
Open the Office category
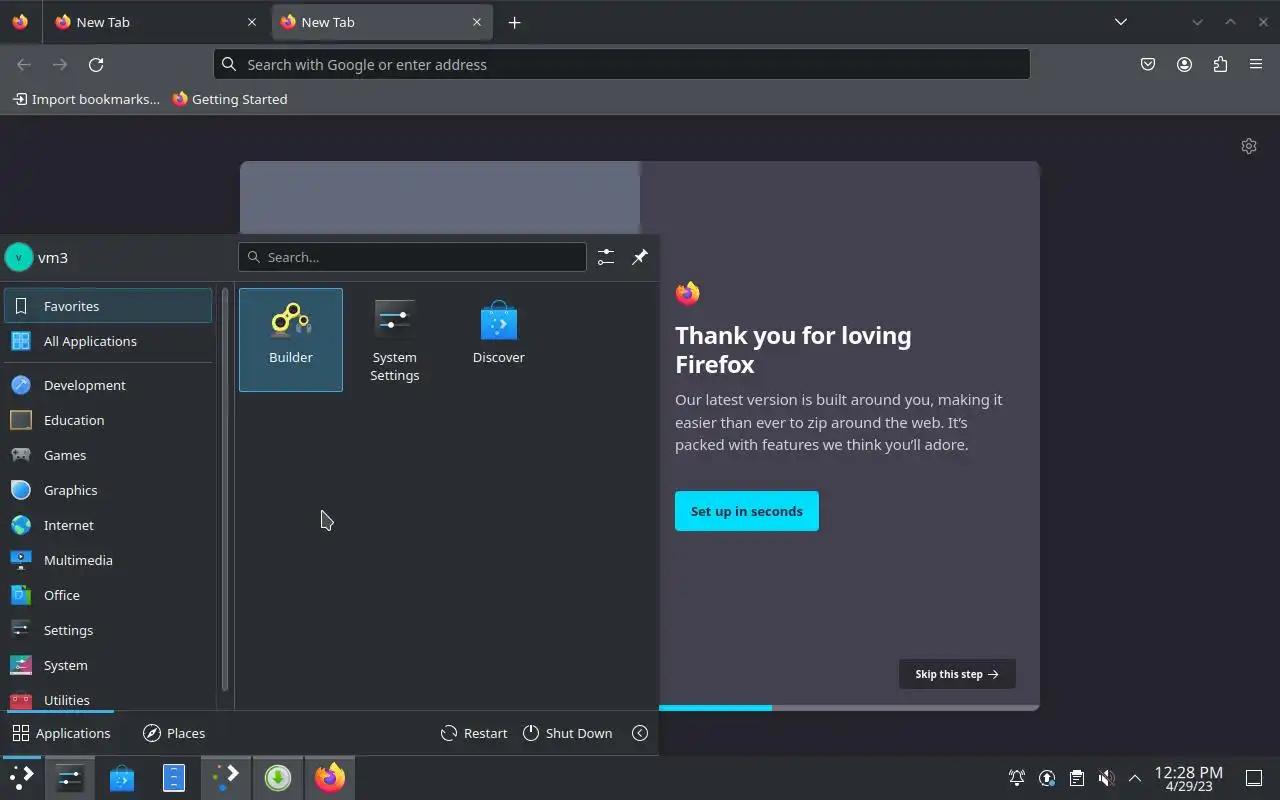[x=108, y=595]
